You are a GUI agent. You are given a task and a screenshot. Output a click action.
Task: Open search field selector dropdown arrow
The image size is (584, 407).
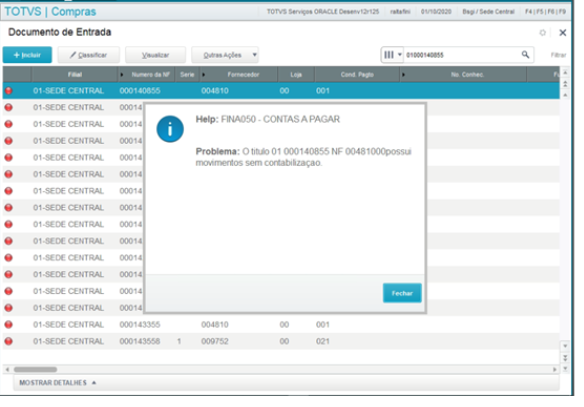tap(400, 55)
